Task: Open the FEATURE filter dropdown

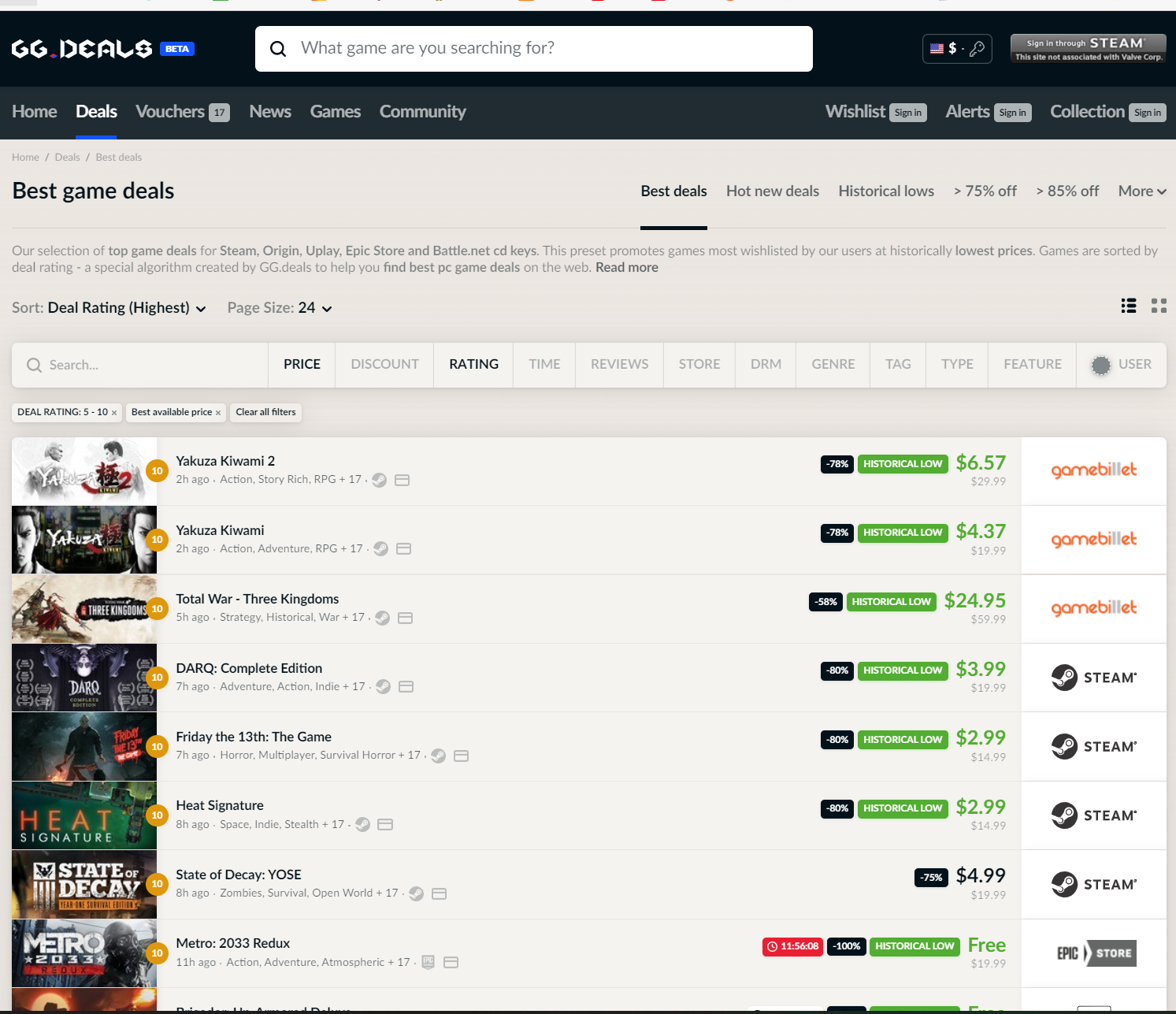Action: click(x=1033, y=365)
